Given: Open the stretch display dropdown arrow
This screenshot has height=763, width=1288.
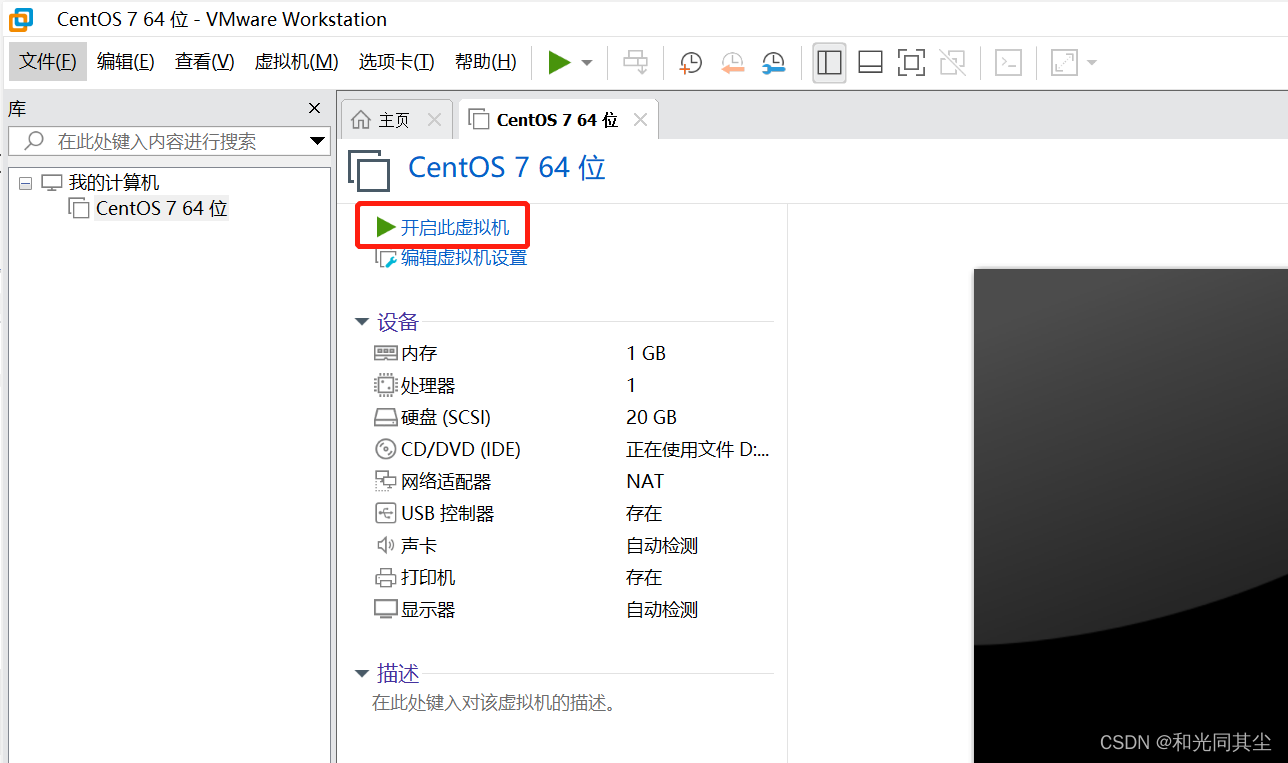Looking at the screenshot, I should point(1092,63).
